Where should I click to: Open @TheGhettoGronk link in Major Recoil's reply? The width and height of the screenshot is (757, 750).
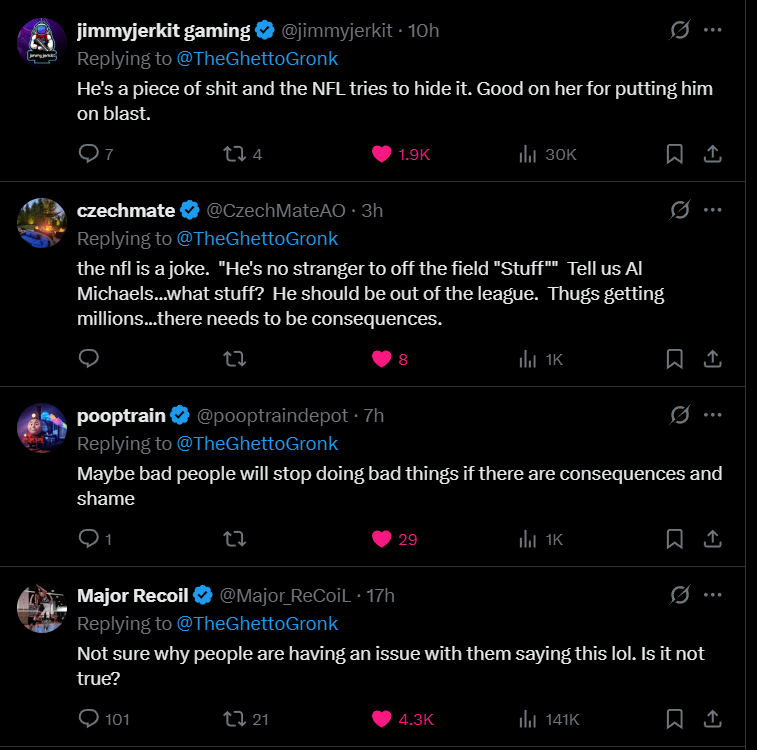point(257,623)
